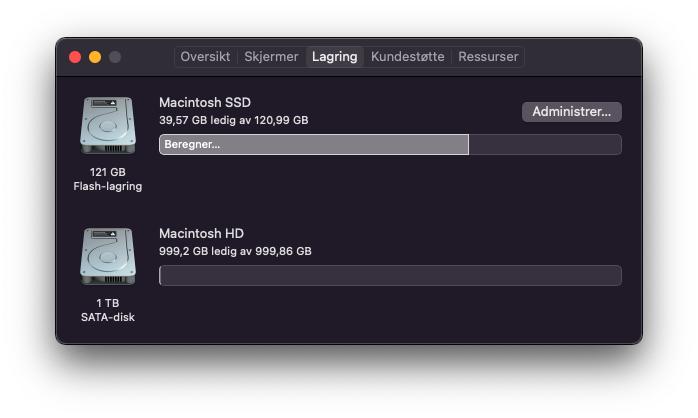This screenshot has width=698, height=418.
Task: Click the 121 GB Flash-lagring label
Action: click(108, 179)
